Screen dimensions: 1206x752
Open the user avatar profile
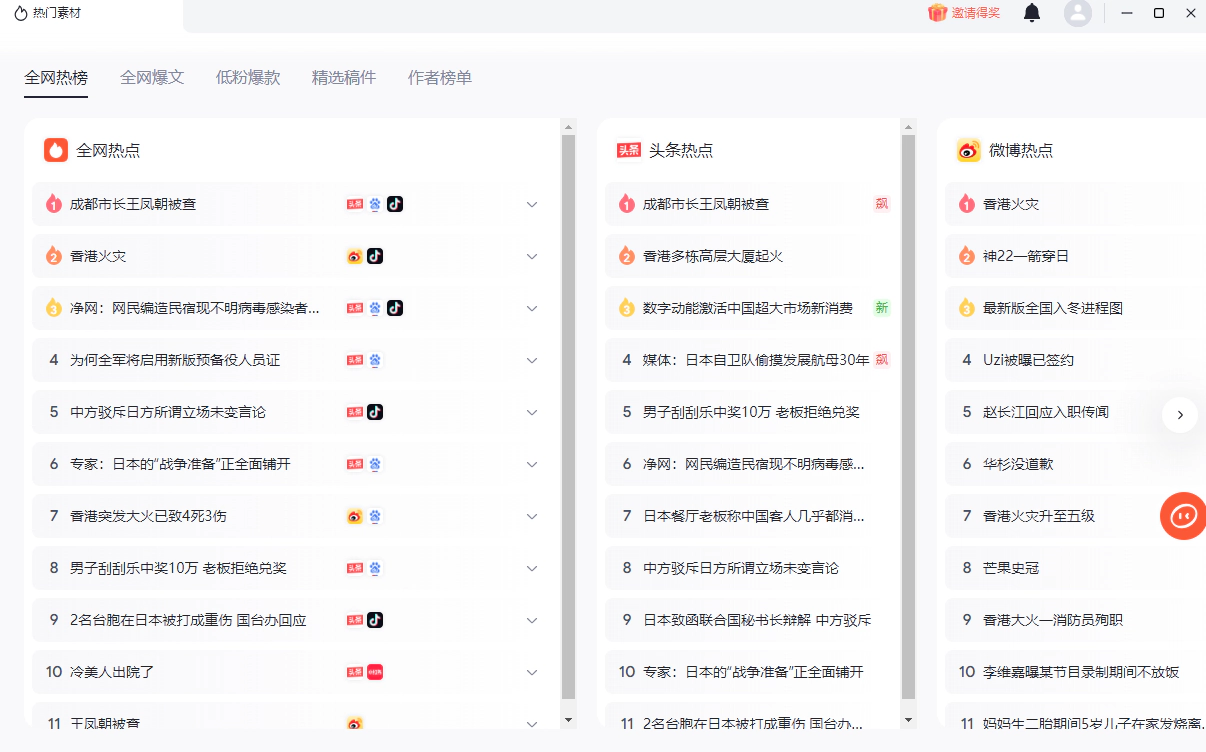tap(1077, 13)
